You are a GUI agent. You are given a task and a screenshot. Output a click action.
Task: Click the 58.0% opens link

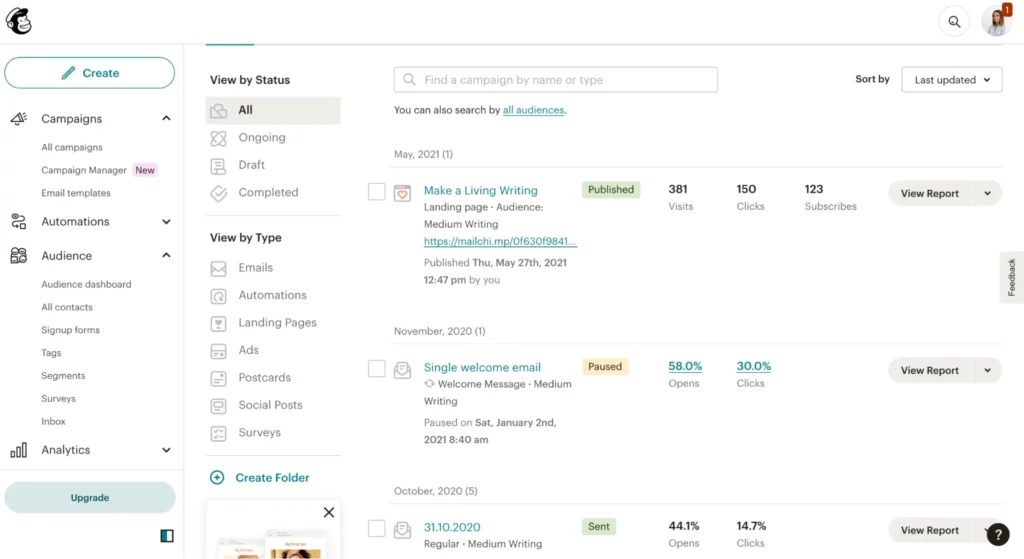pos(685,366)
